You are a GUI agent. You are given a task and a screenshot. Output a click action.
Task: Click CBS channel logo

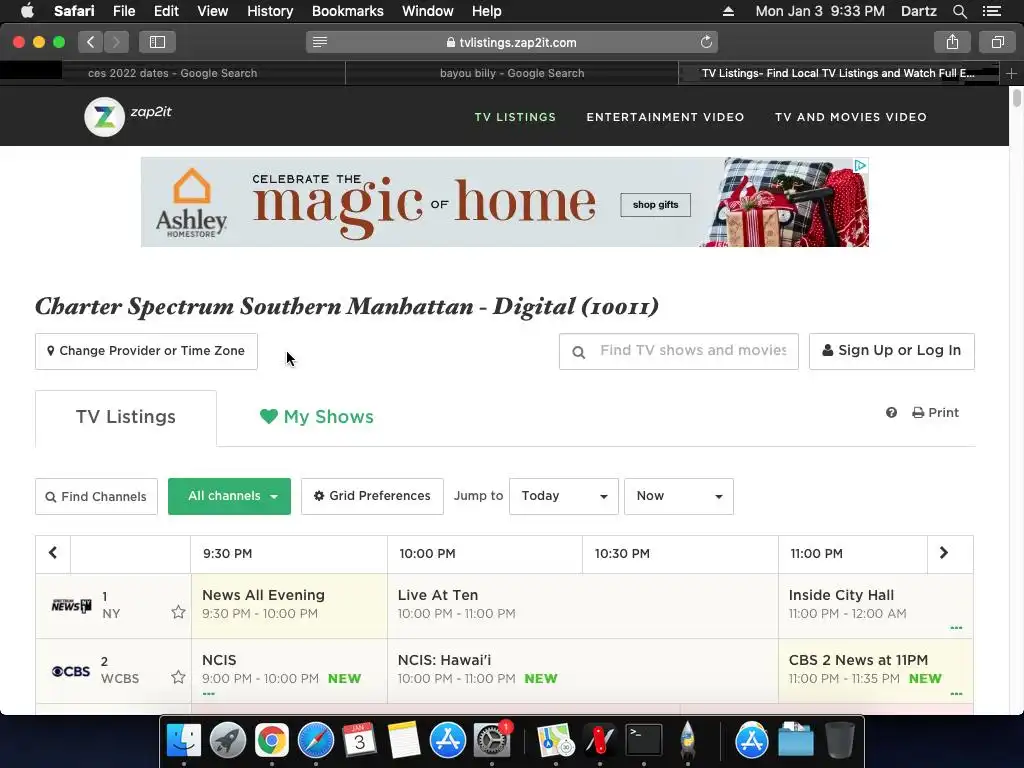pos(71,671)
